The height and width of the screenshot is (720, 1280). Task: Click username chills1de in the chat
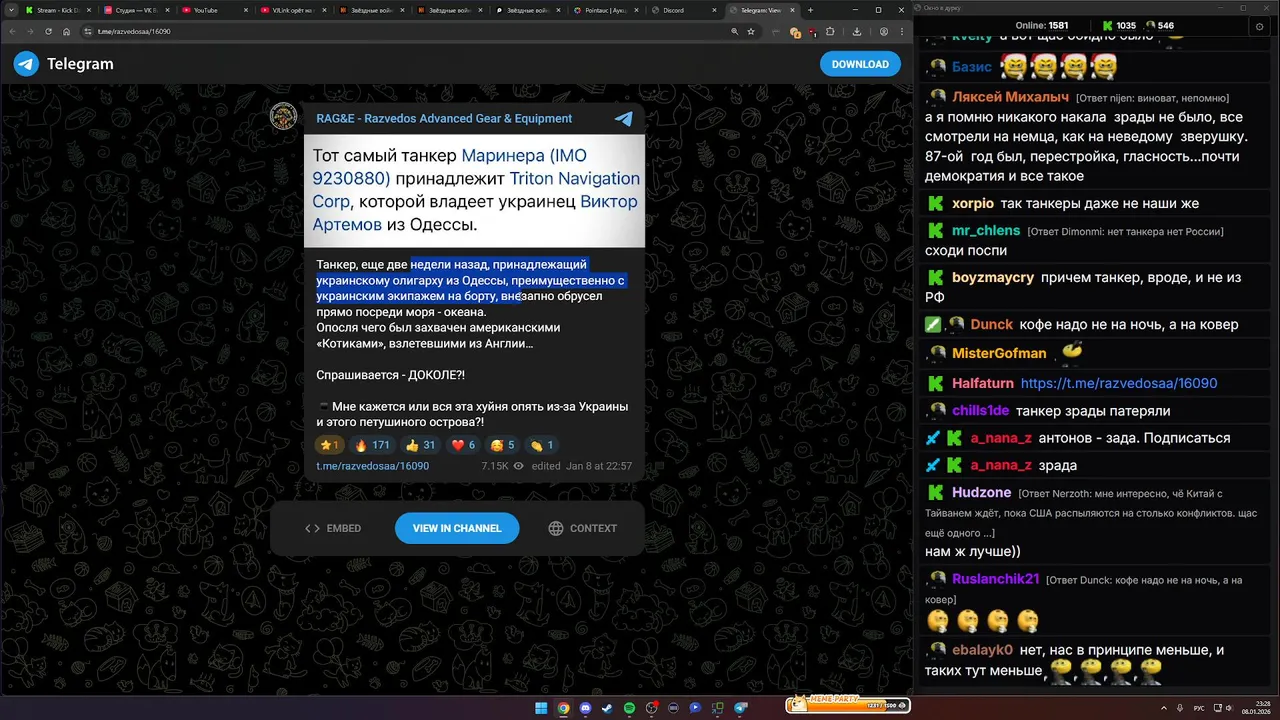click(979, 410)
